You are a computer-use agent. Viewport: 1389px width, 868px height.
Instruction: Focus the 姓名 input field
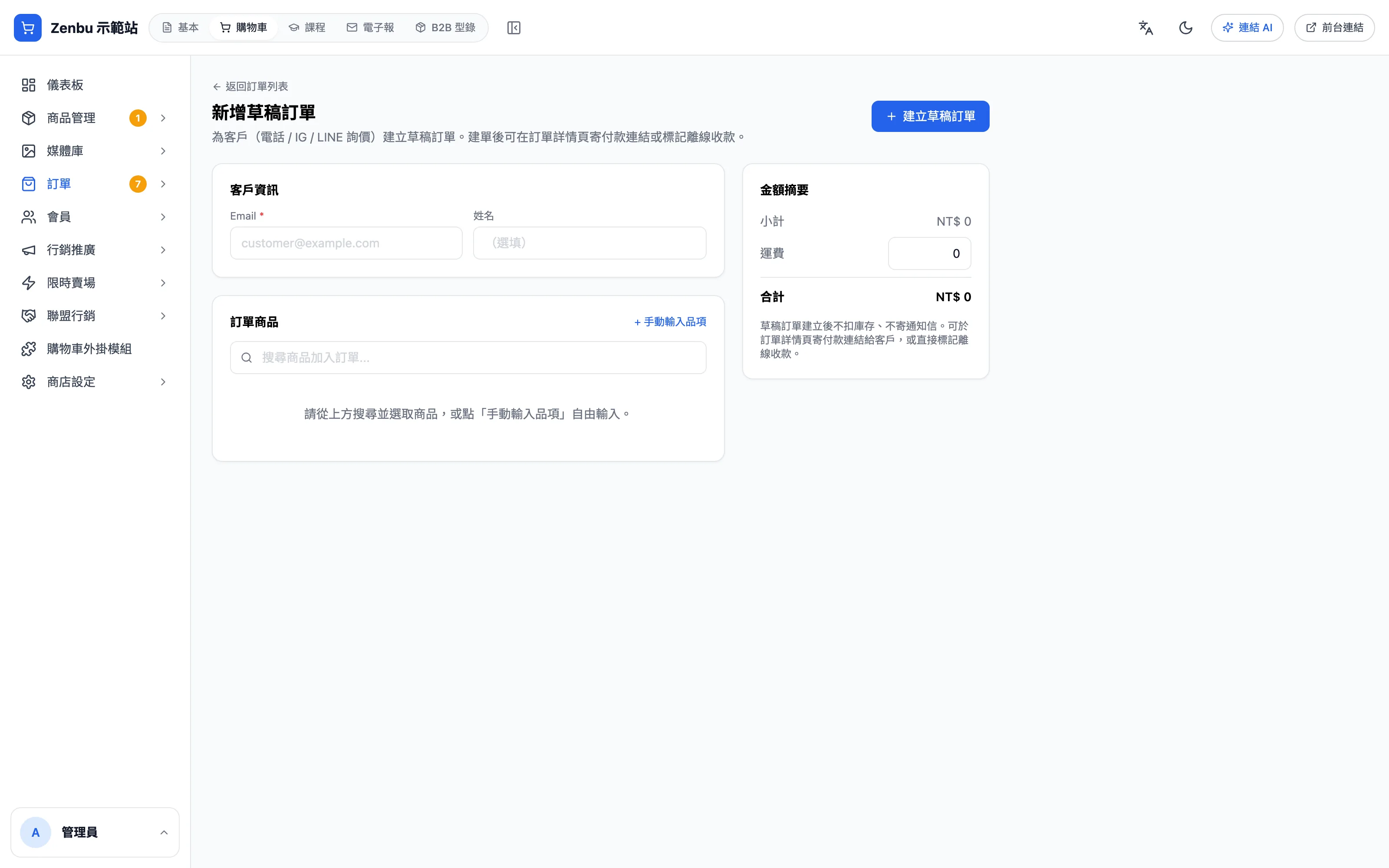pyautogui.click(x=589, y=243)
